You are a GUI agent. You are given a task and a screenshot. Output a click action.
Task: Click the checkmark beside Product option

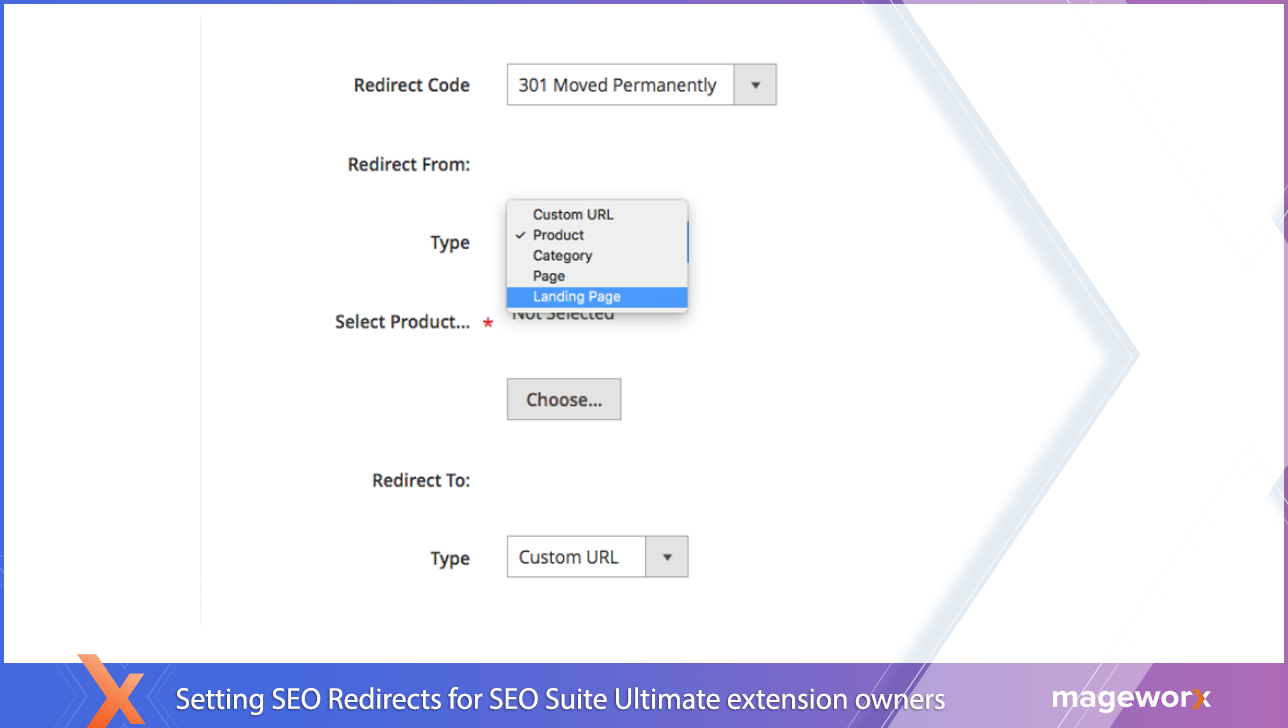[x=520, y=235]
